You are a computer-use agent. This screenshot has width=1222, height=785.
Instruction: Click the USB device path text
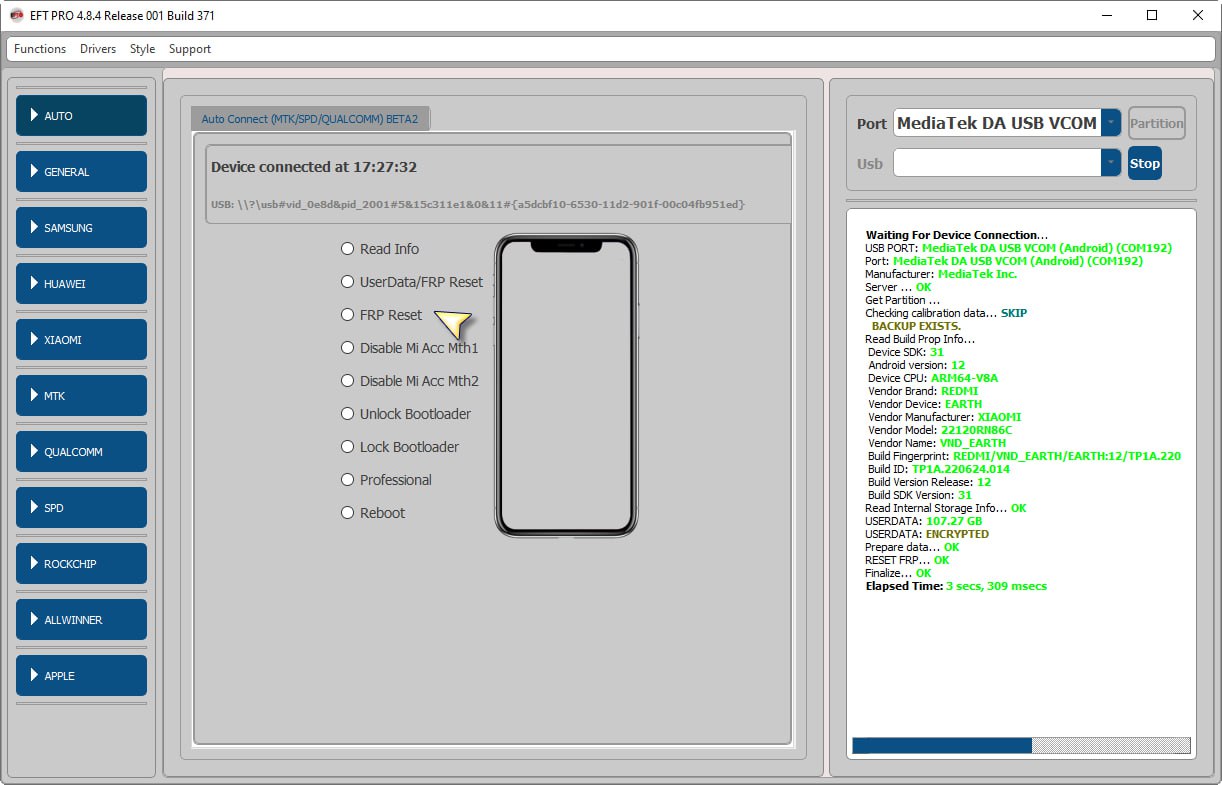[478, 204]
